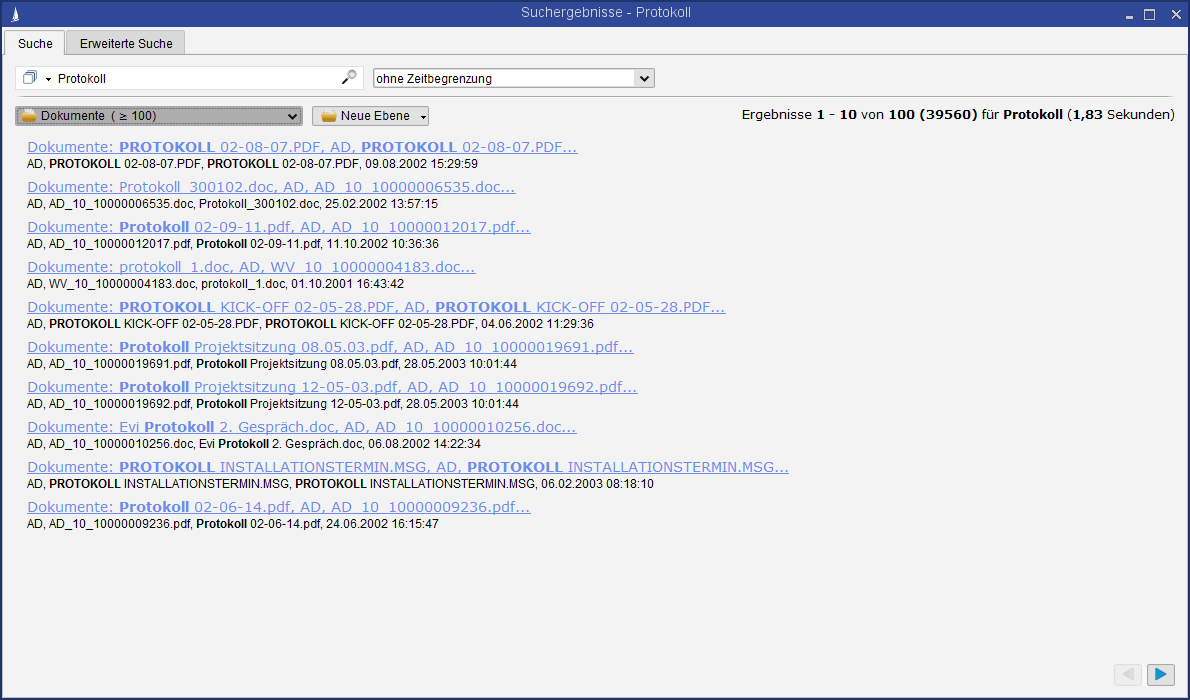This screenshot has height=700, width=1190.
Task: Open 'Protokoll Projektsitzung 08.05.03.pdf' link
Action: pyautogui.click(x=330, y=347)
